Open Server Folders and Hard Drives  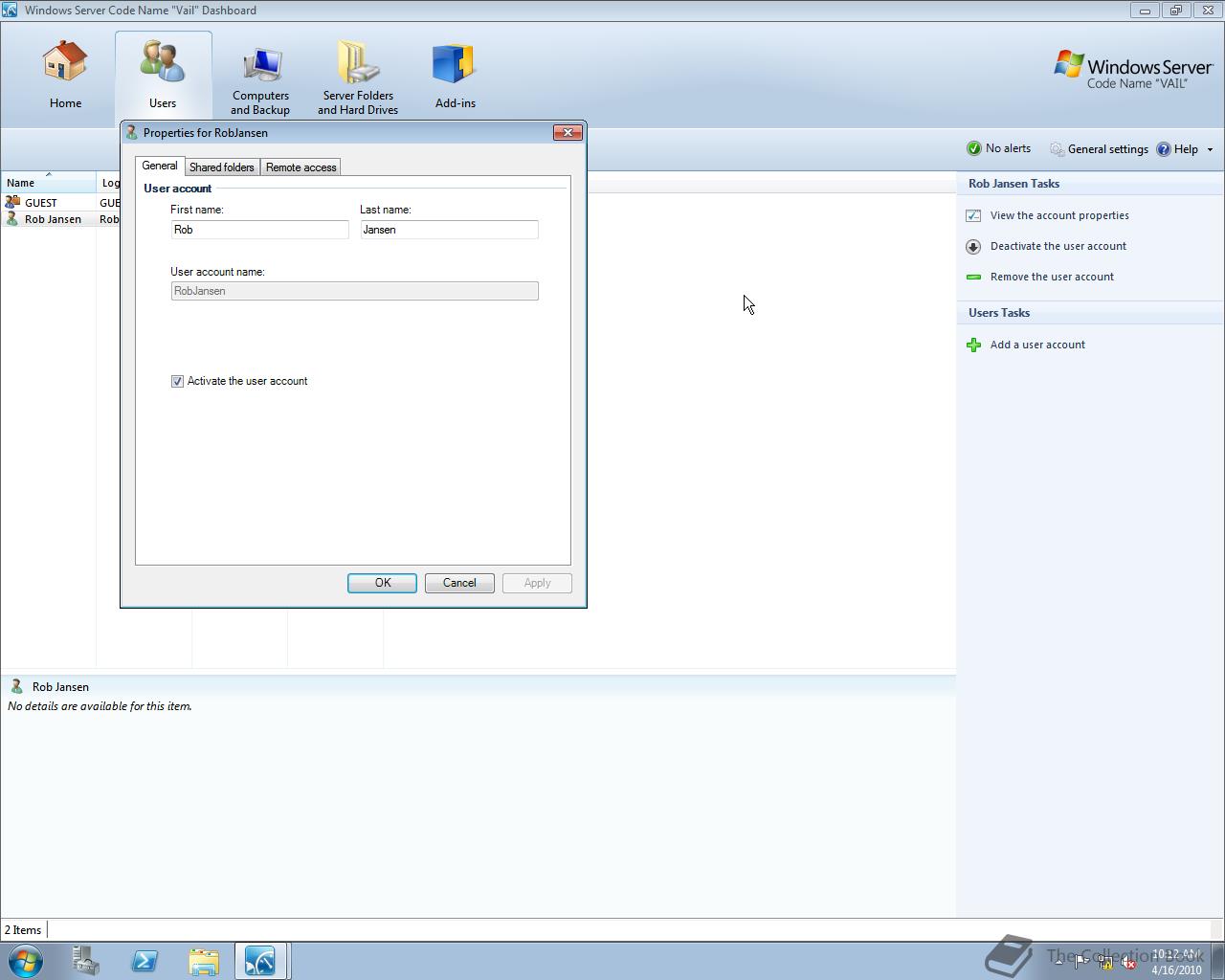(x=358, y=63)
